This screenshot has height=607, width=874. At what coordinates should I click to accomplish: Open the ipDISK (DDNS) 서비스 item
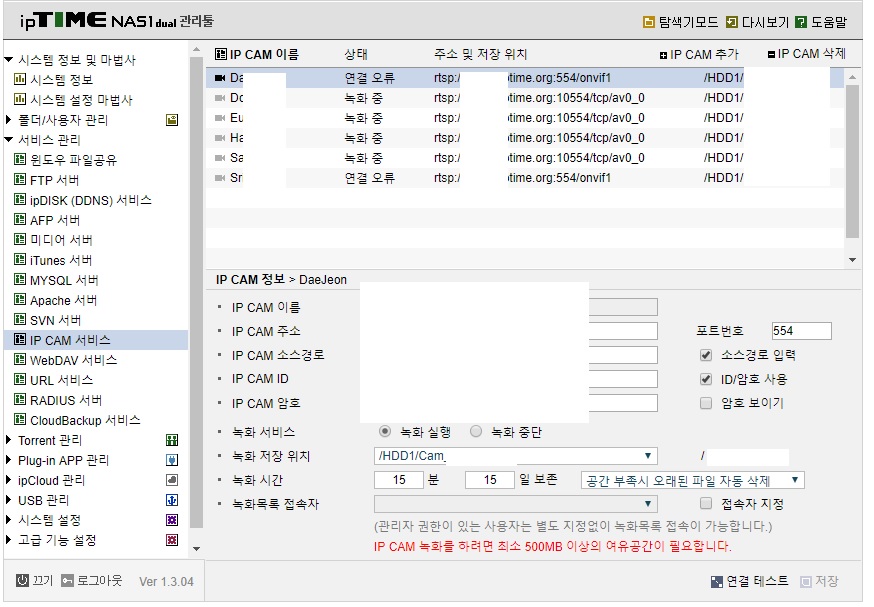click(90, 200)
